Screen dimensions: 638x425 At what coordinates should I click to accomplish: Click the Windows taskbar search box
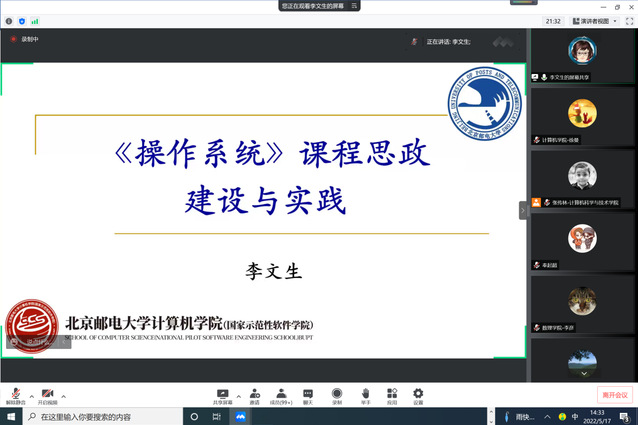100,416
